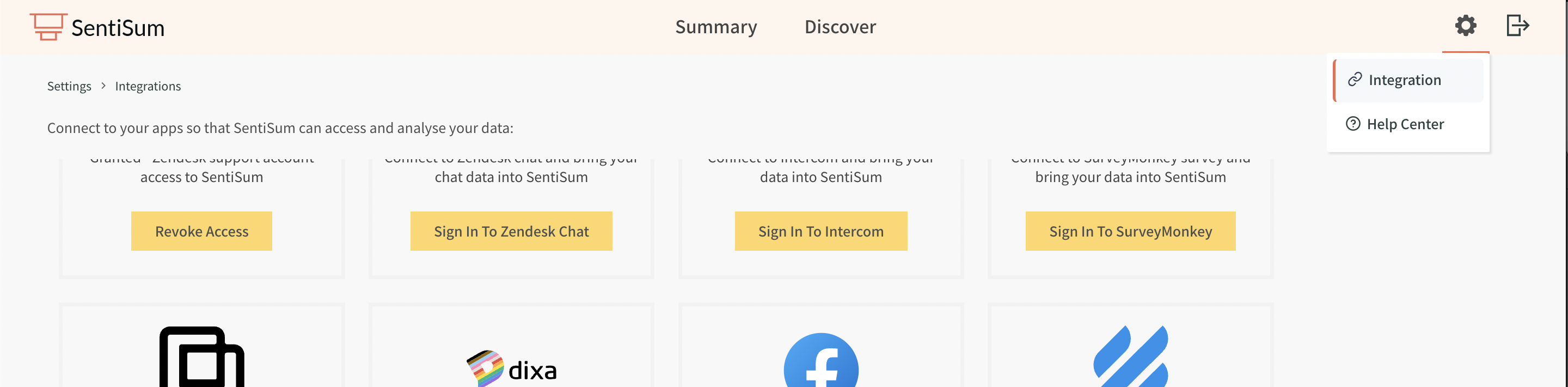Click the Facebook integration icon
Image resolution: width=1568 pixels, height=387 pixels.
click(x=822, y=366)
